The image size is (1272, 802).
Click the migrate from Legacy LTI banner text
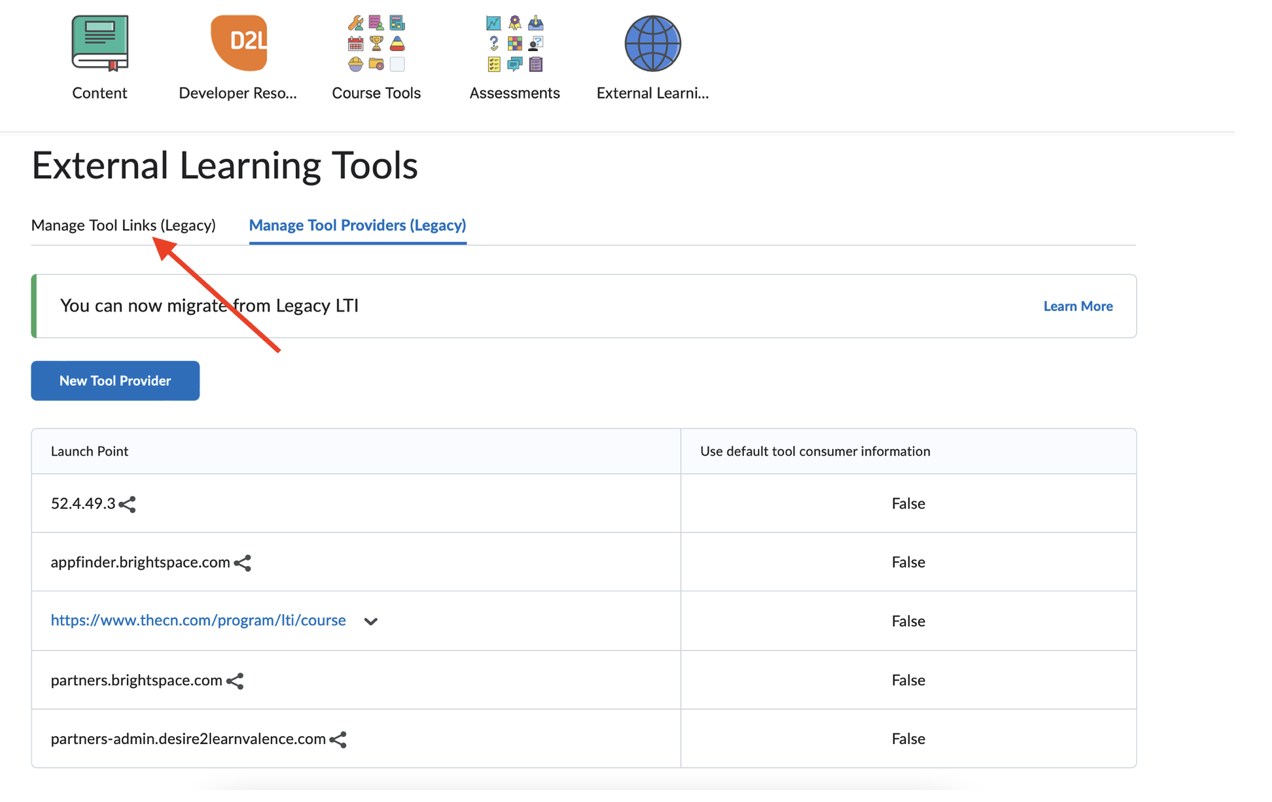coord(209,305)
